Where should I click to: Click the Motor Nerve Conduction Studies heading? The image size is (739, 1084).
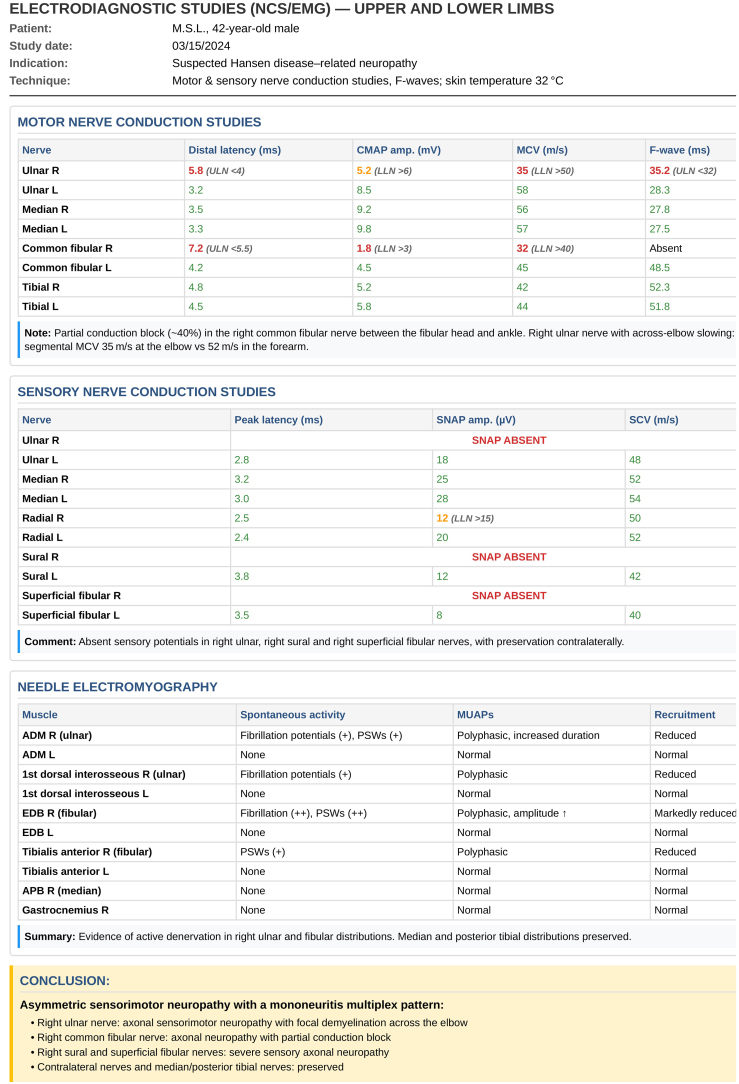[139, 122]
